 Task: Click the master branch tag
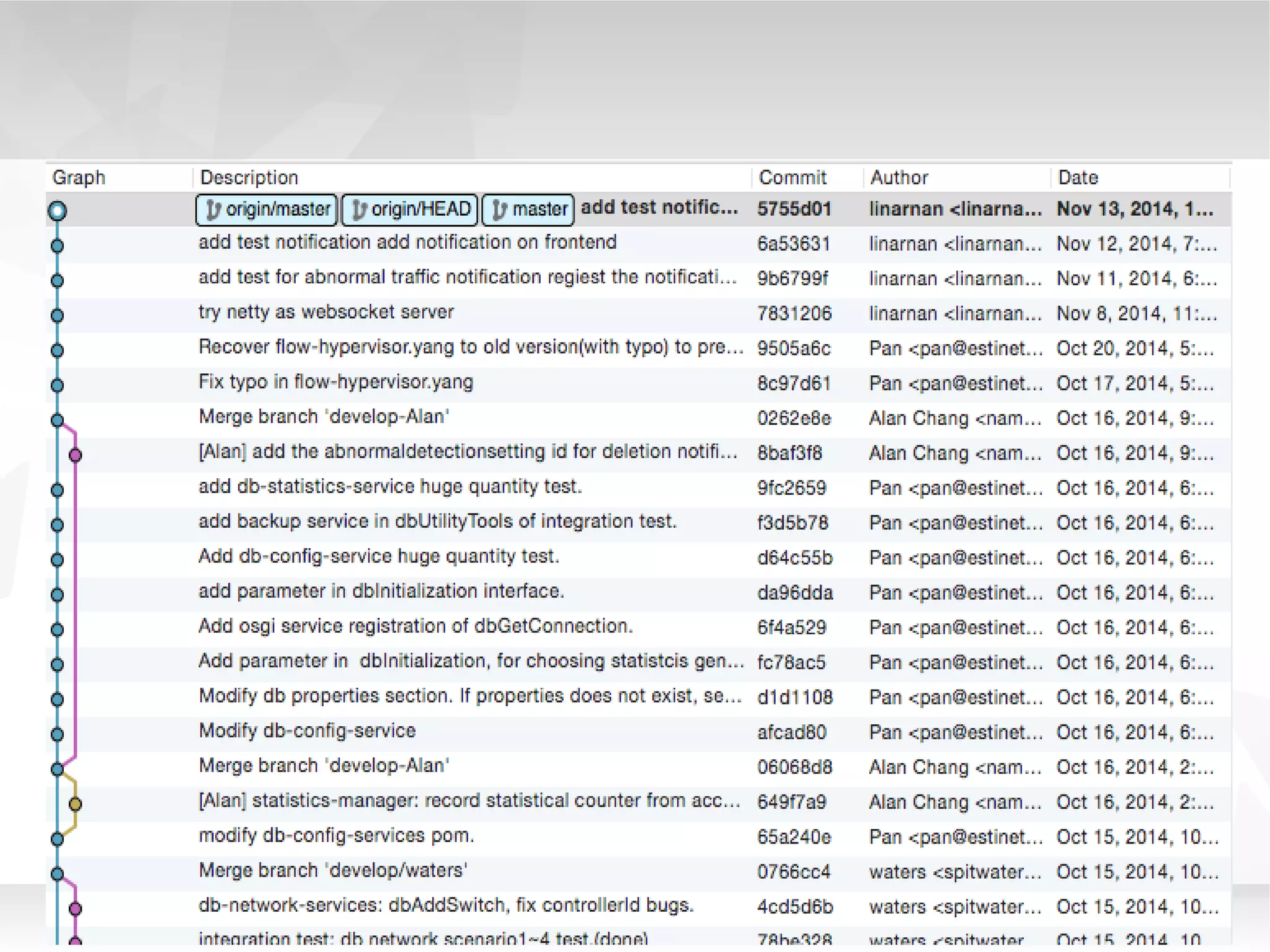[528, 209]
